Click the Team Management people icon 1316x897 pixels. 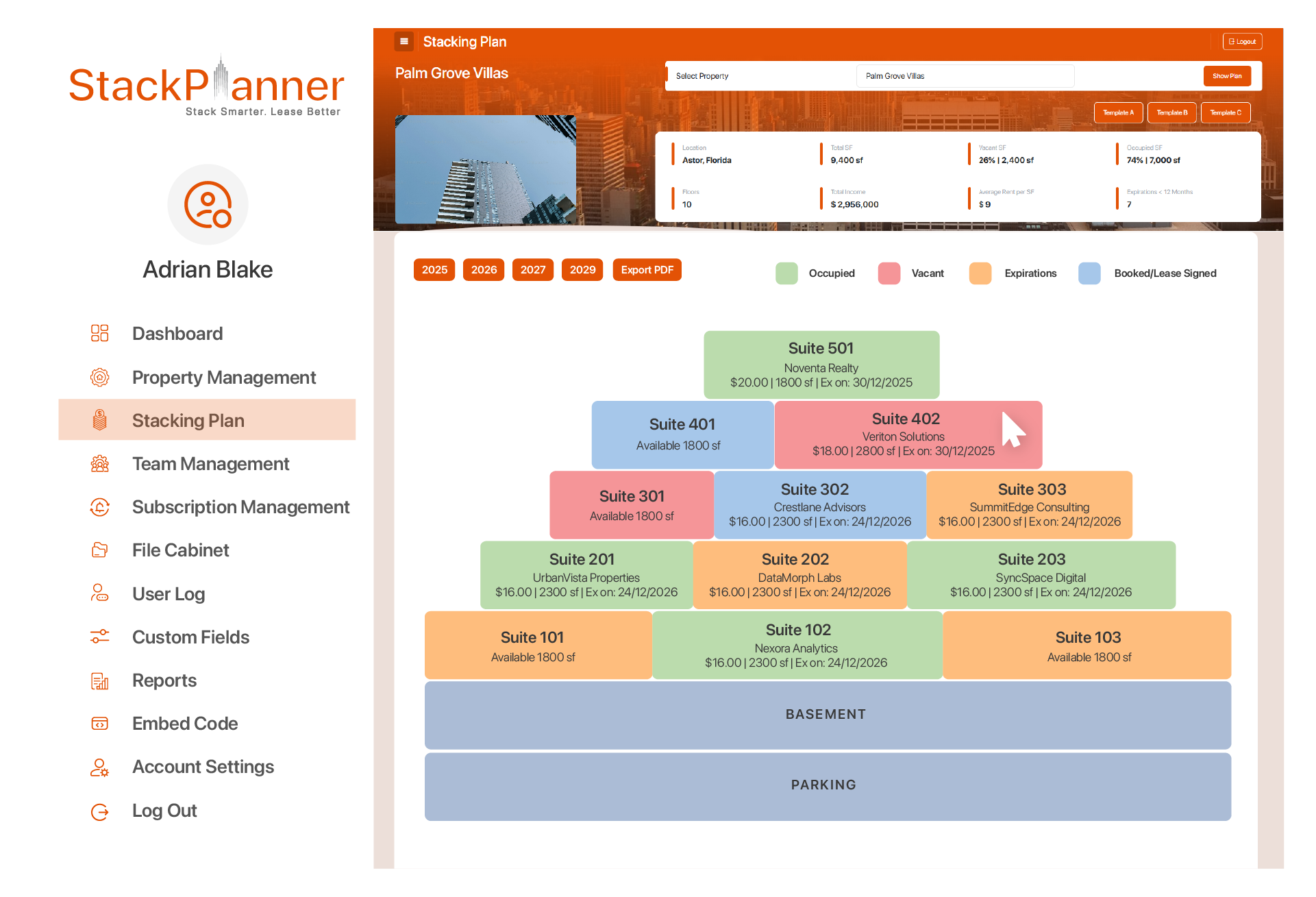(99, 464)
